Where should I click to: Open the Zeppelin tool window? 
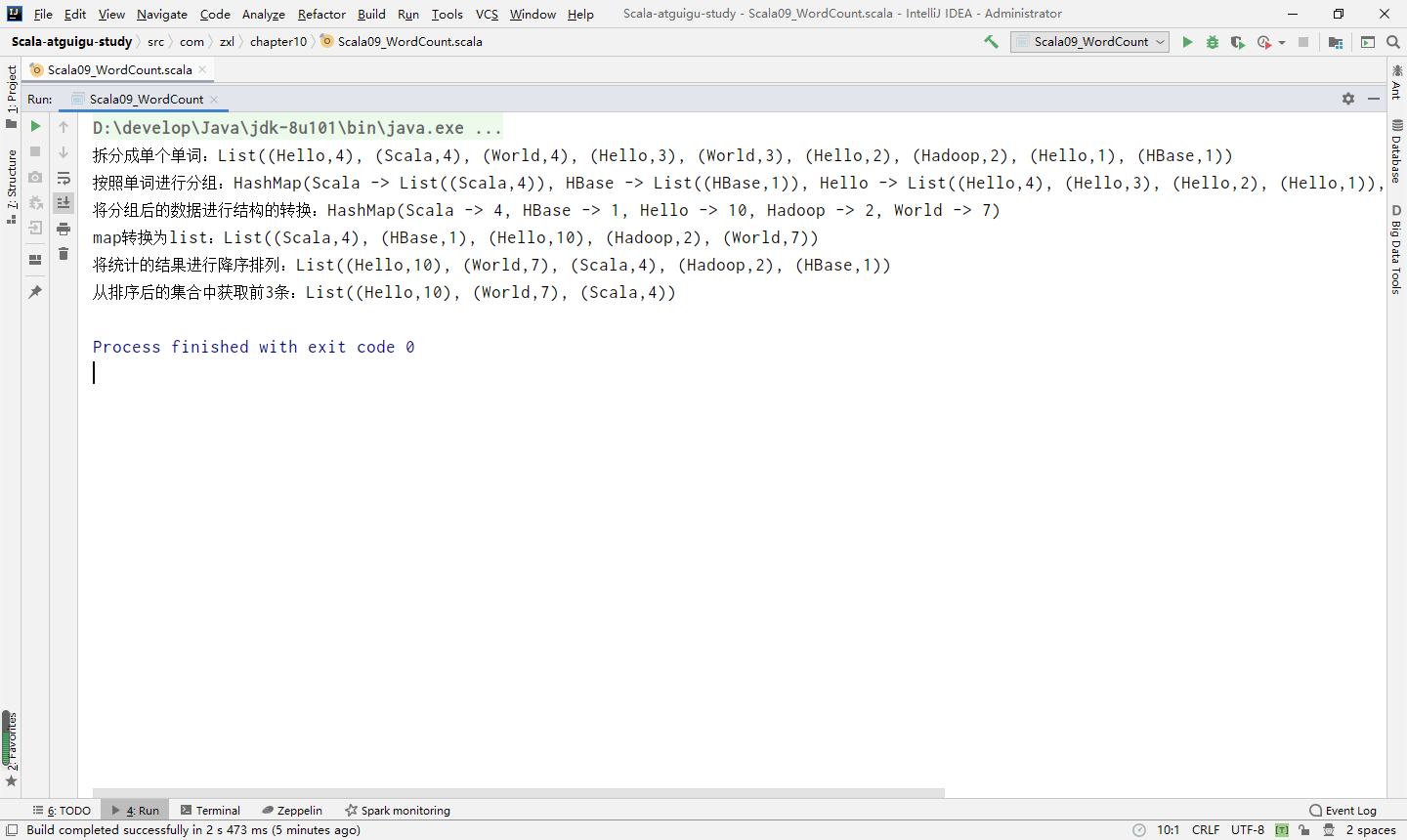coord(292,811)
